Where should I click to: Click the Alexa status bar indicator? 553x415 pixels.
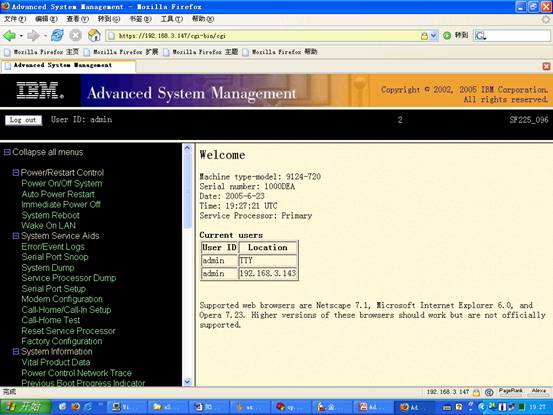pos(539,392)
